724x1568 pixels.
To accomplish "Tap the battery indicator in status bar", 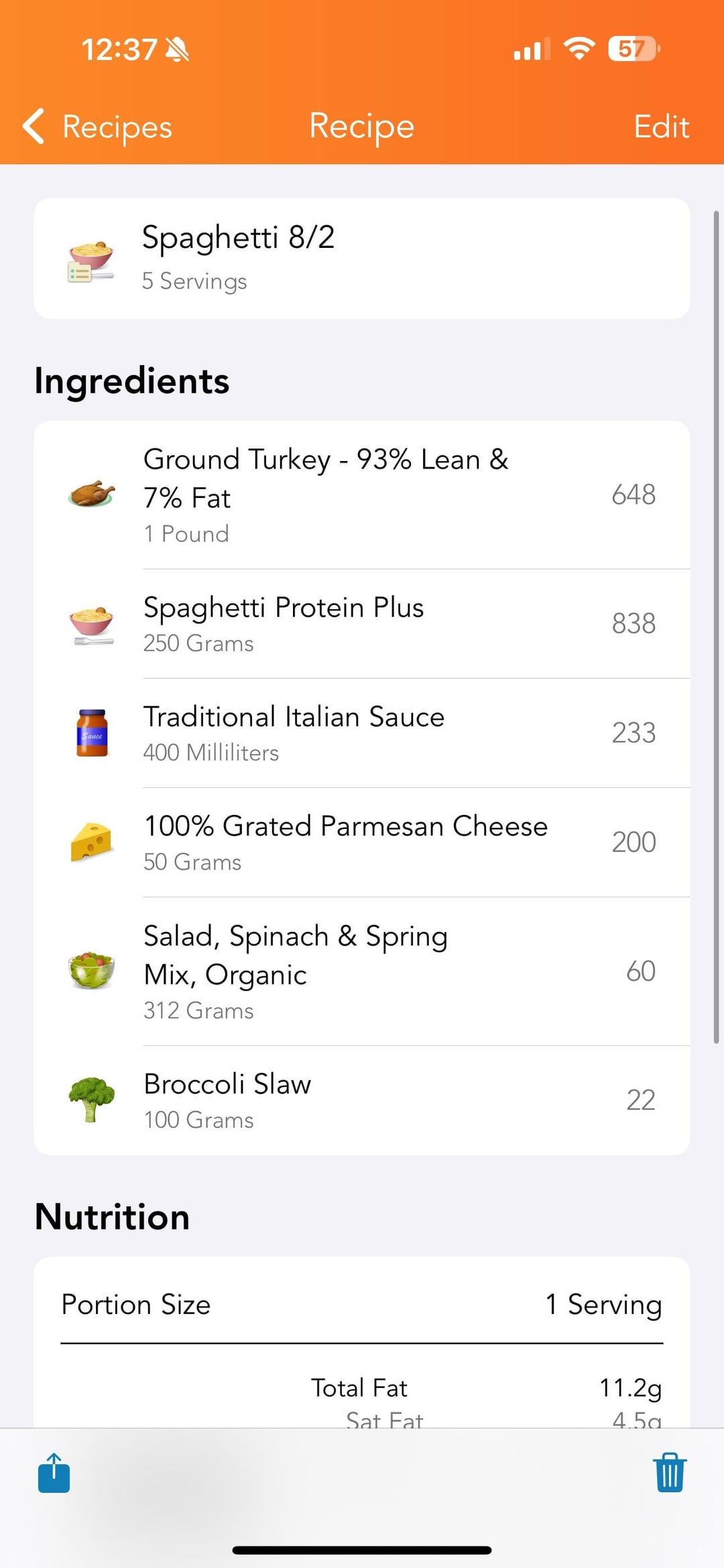I will [x=633, y=49].
